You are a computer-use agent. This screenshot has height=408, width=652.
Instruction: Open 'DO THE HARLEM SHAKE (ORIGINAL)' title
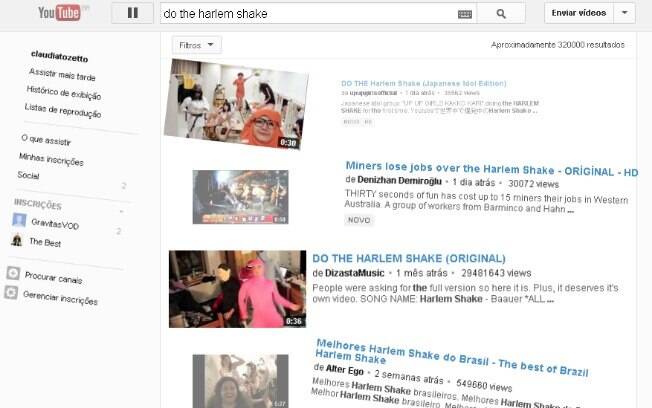click(409, 259)
